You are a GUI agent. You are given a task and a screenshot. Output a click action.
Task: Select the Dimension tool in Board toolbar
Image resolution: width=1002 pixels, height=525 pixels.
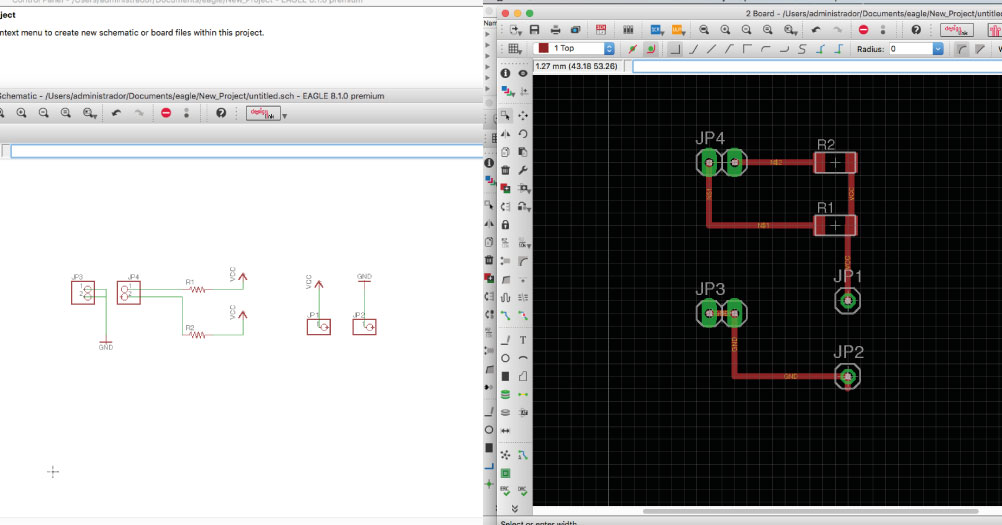coord(505,430)
